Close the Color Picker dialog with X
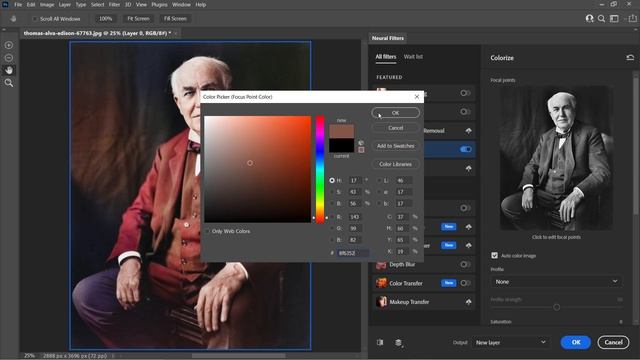The image size is (640, 360). coord(417,97)
